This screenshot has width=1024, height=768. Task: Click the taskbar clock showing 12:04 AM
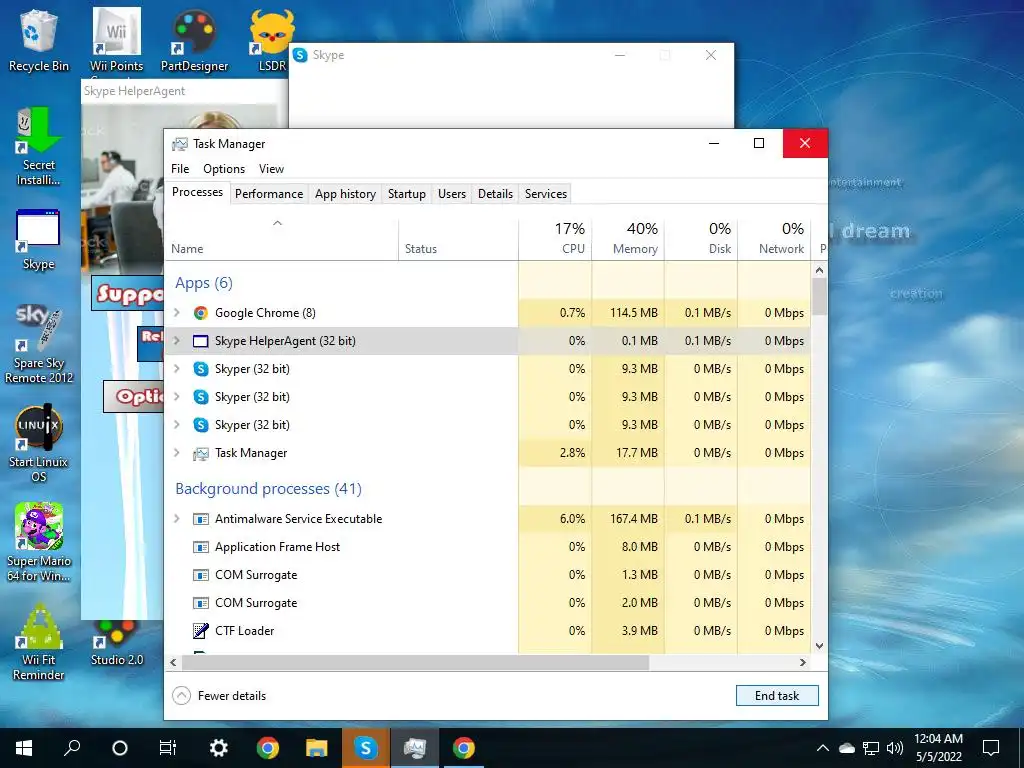click(x=938, y=748)
